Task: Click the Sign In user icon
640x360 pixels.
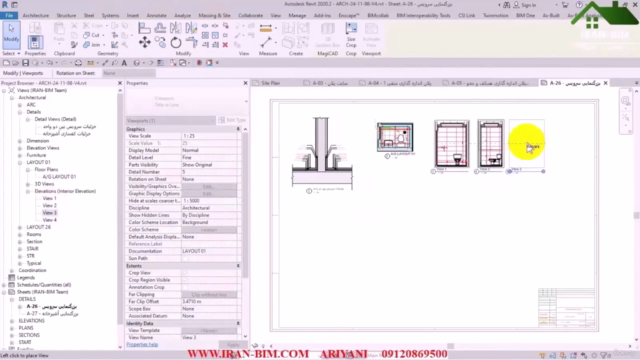Action: [517, 5]
